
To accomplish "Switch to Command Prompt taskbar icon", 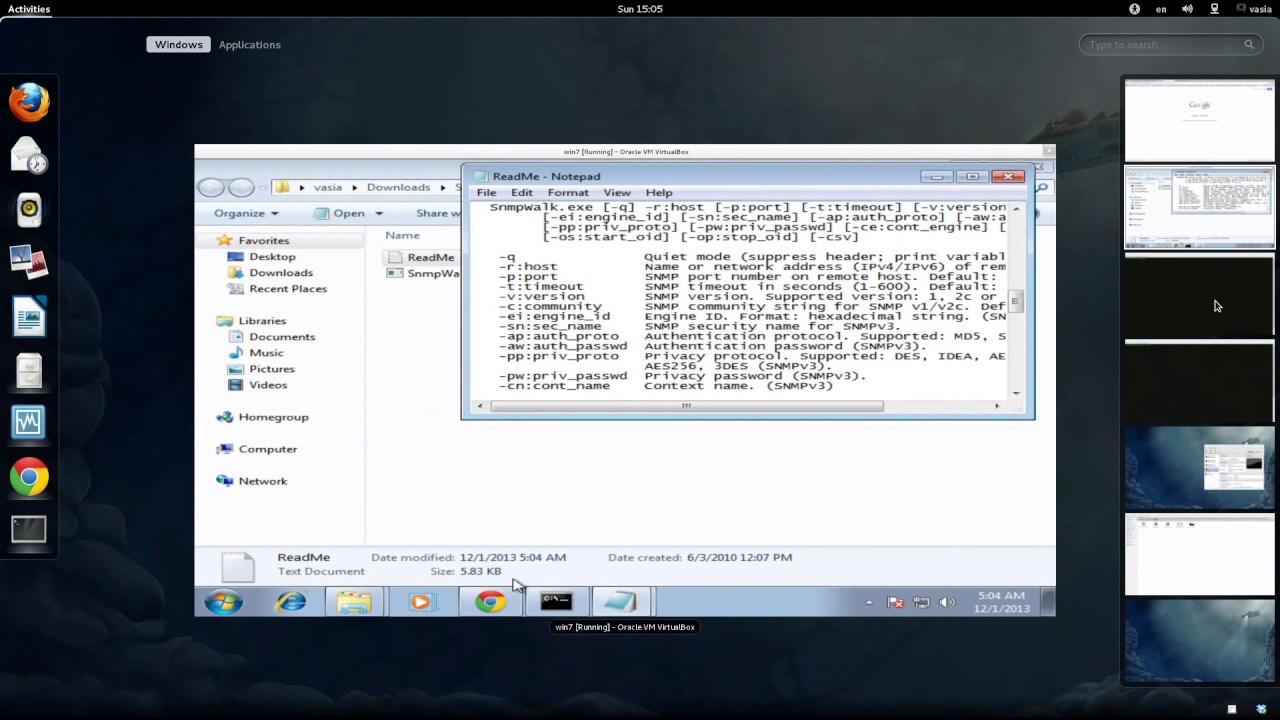I will (556, 602).
